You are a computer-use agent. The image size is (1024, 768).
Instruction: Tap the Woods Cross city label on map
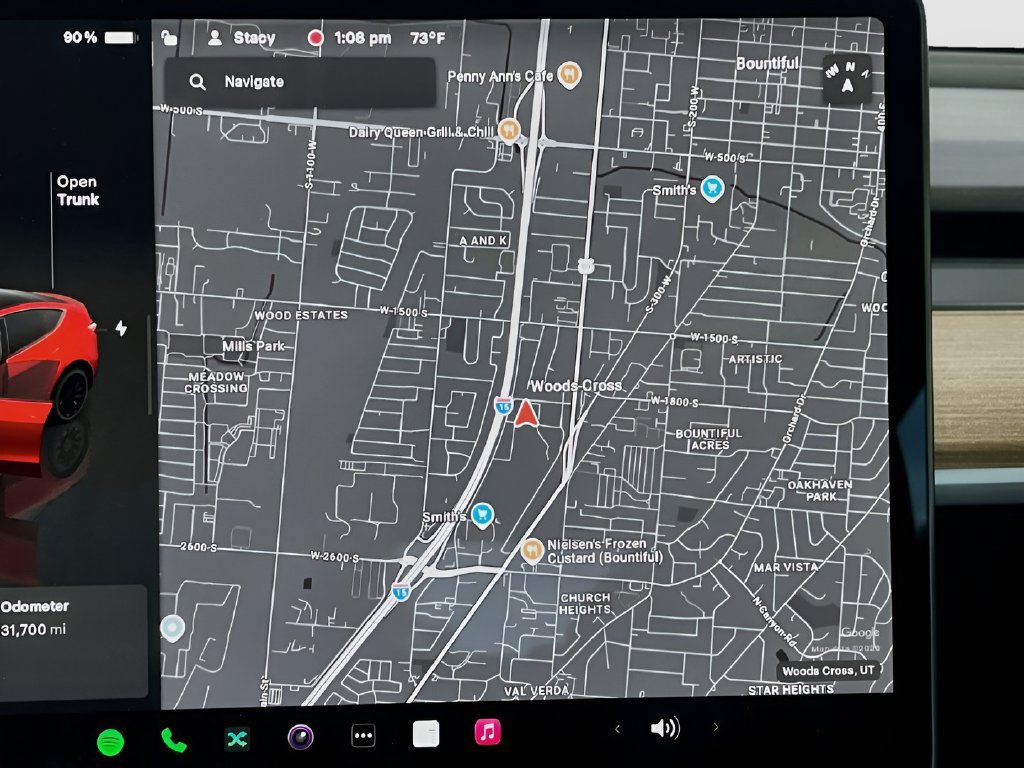576,386
